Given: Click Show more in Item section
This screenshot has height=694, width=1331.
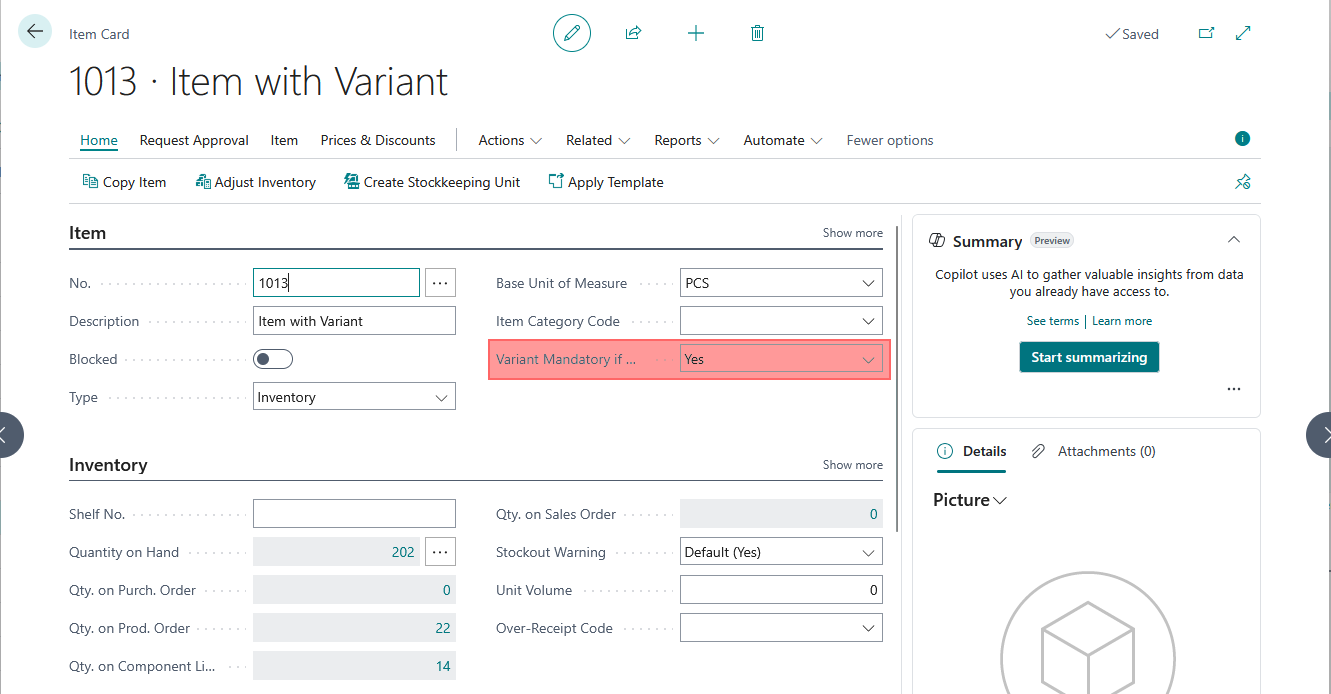Looking at the screenshot, I should coord(853,233).
